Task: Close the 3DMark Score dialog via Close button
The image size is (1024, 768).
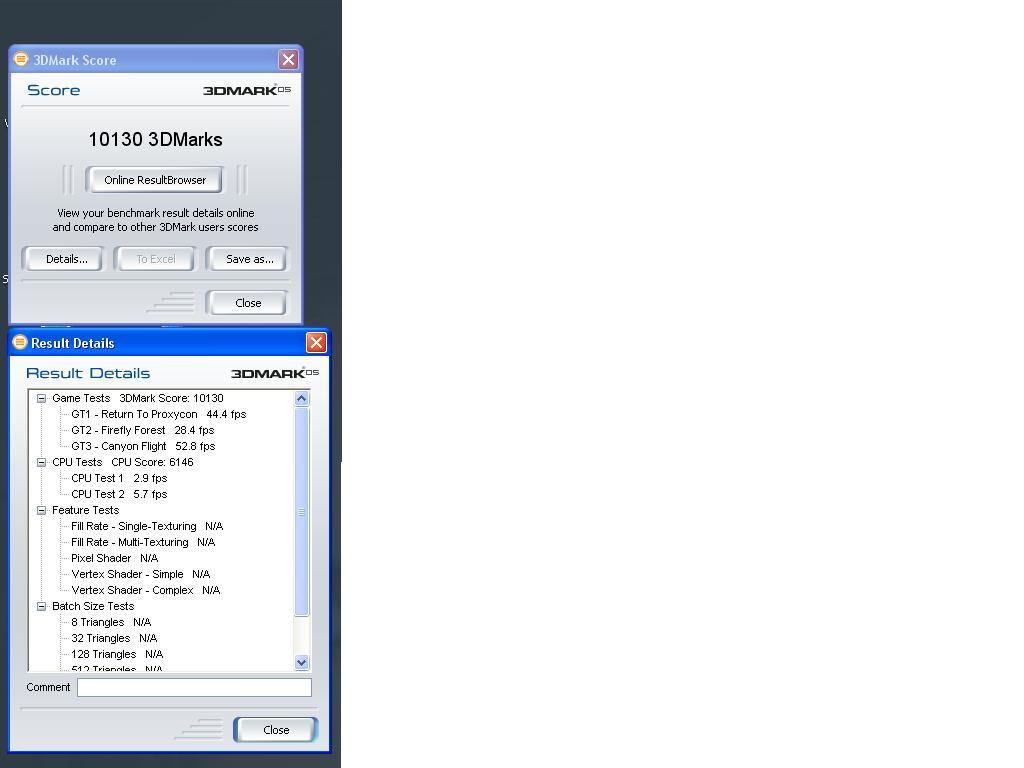Action: point(246,302)
